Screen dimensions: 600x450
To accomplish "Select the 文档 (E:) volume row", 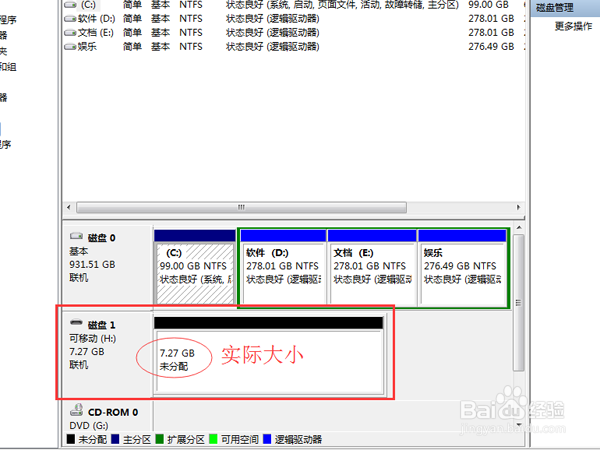I will point(294,33).
